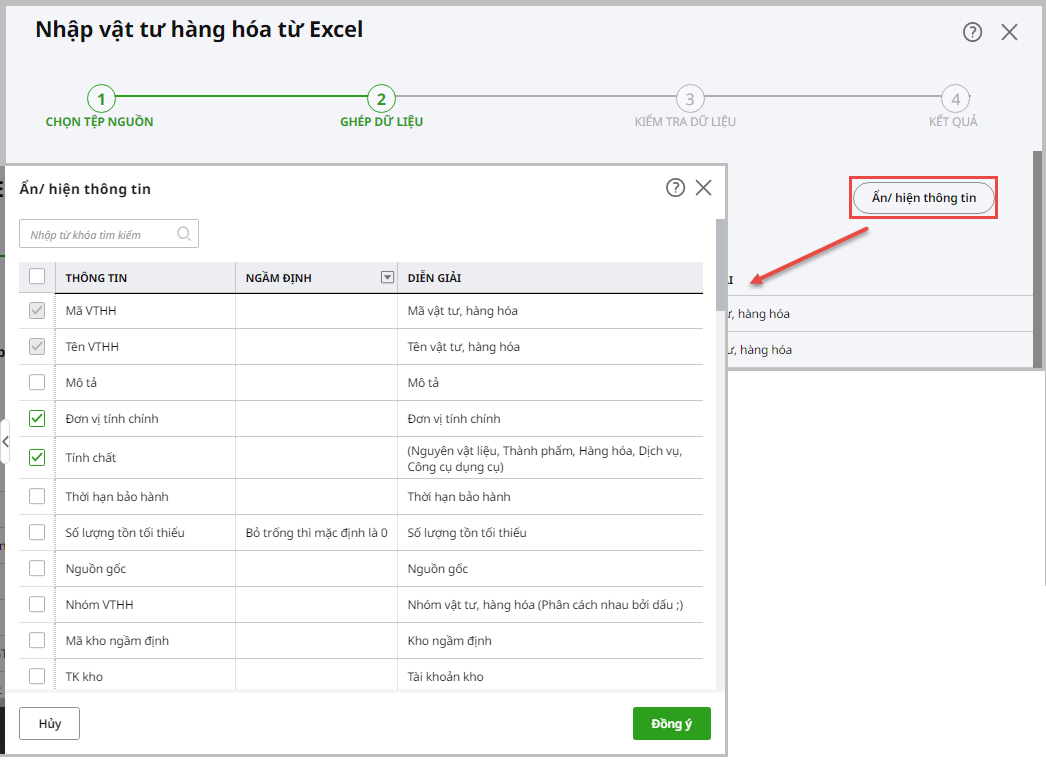This screenshot has height=760, width=1046.
Task: Uncheck the Tính chất checkbox
Action: click(x=37, y=457)
